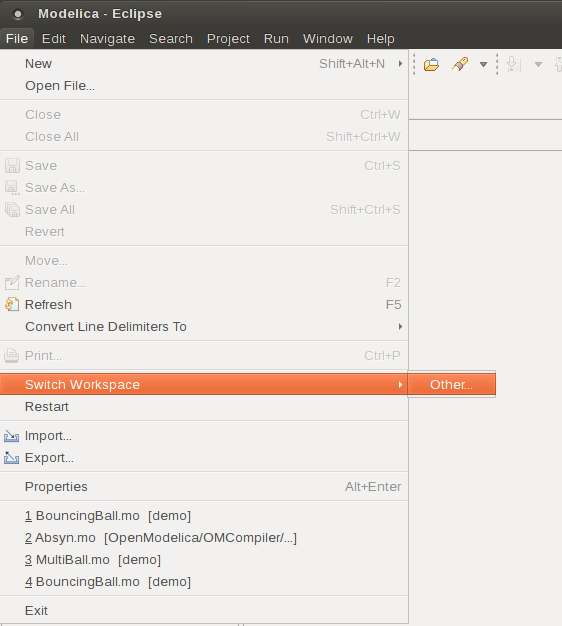The image size is (562, 626).
Task: Select Restart from File menu
Action: (204, 406)
